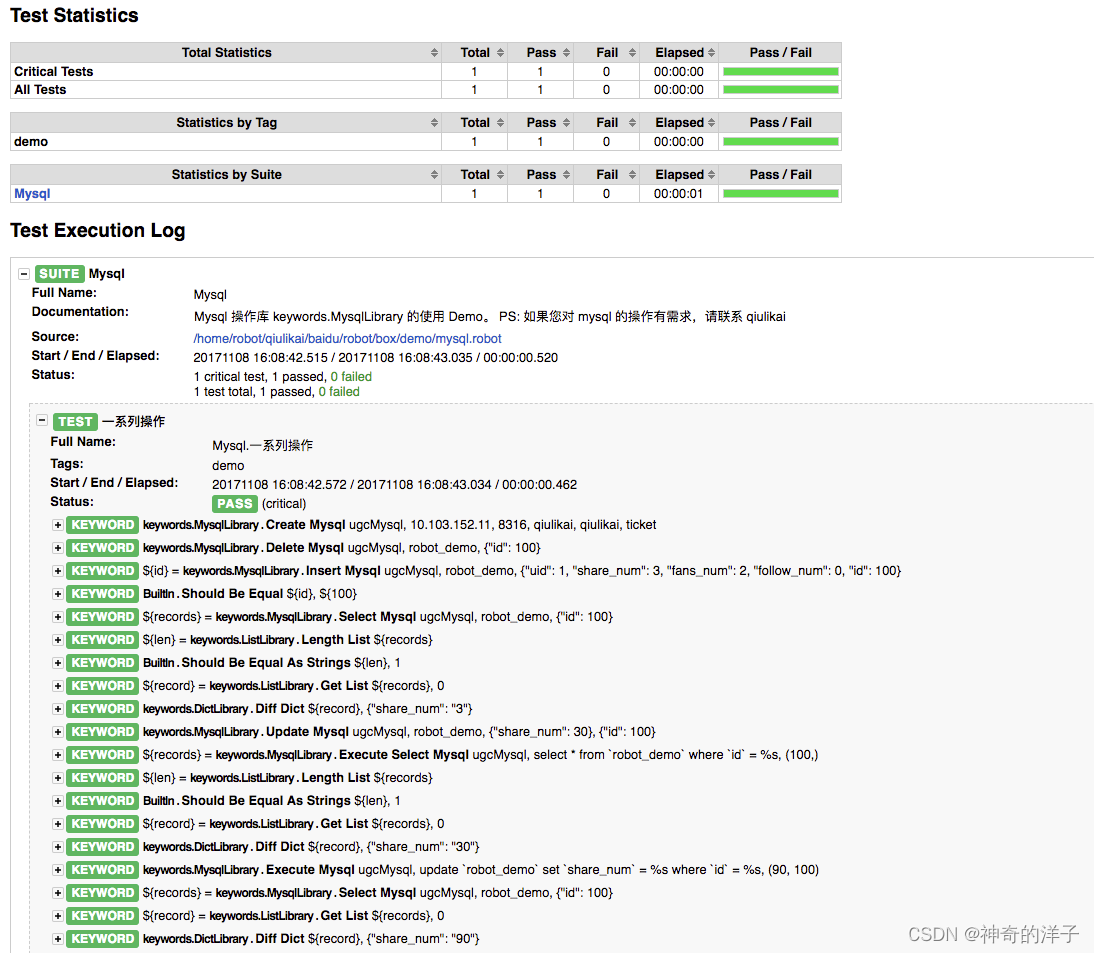Click the (critical) label beside PASS
The height and width of the screenshot is (953, 1094).
point(284,504)
